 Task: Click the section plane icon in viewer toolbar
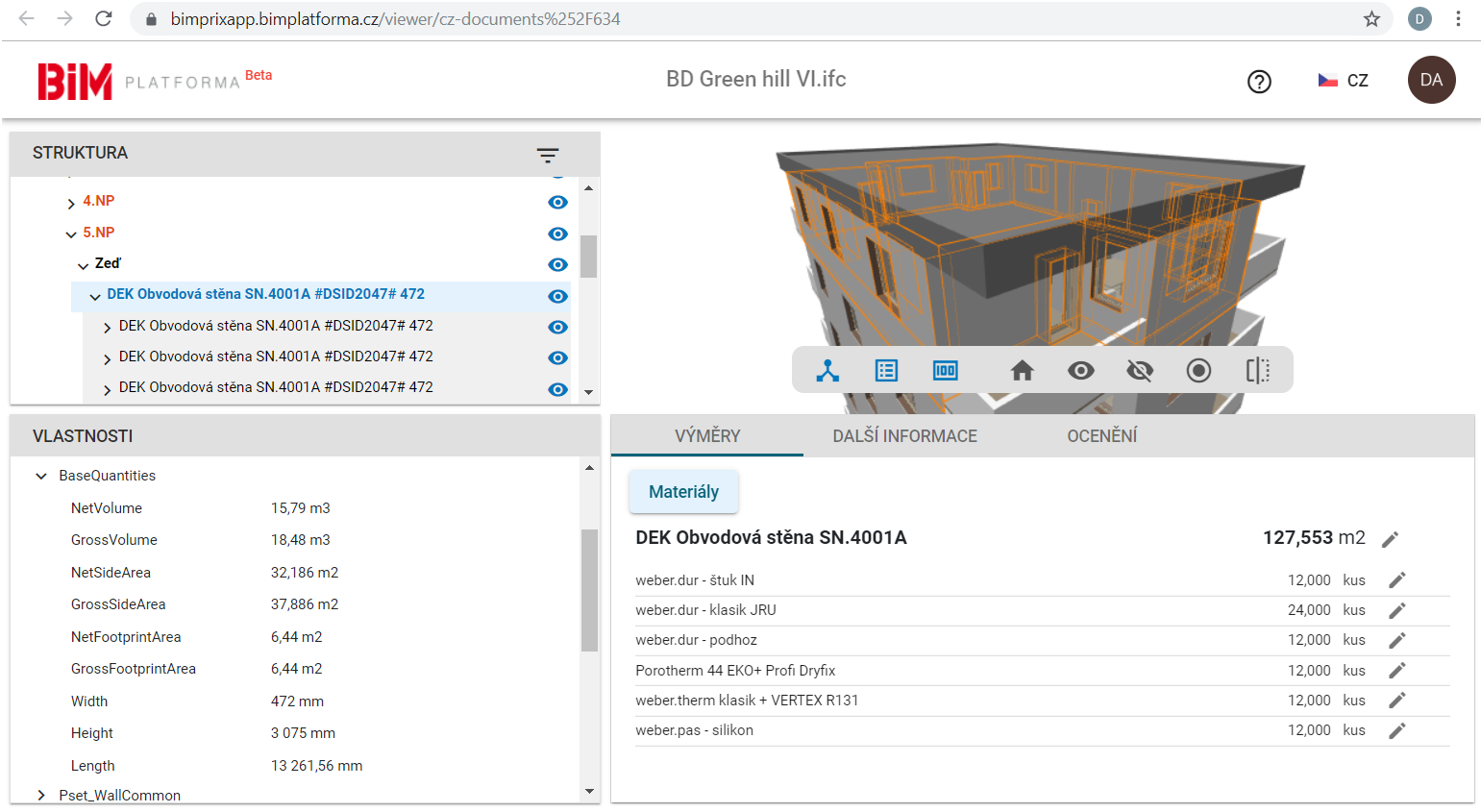(x=1257, y=371)
